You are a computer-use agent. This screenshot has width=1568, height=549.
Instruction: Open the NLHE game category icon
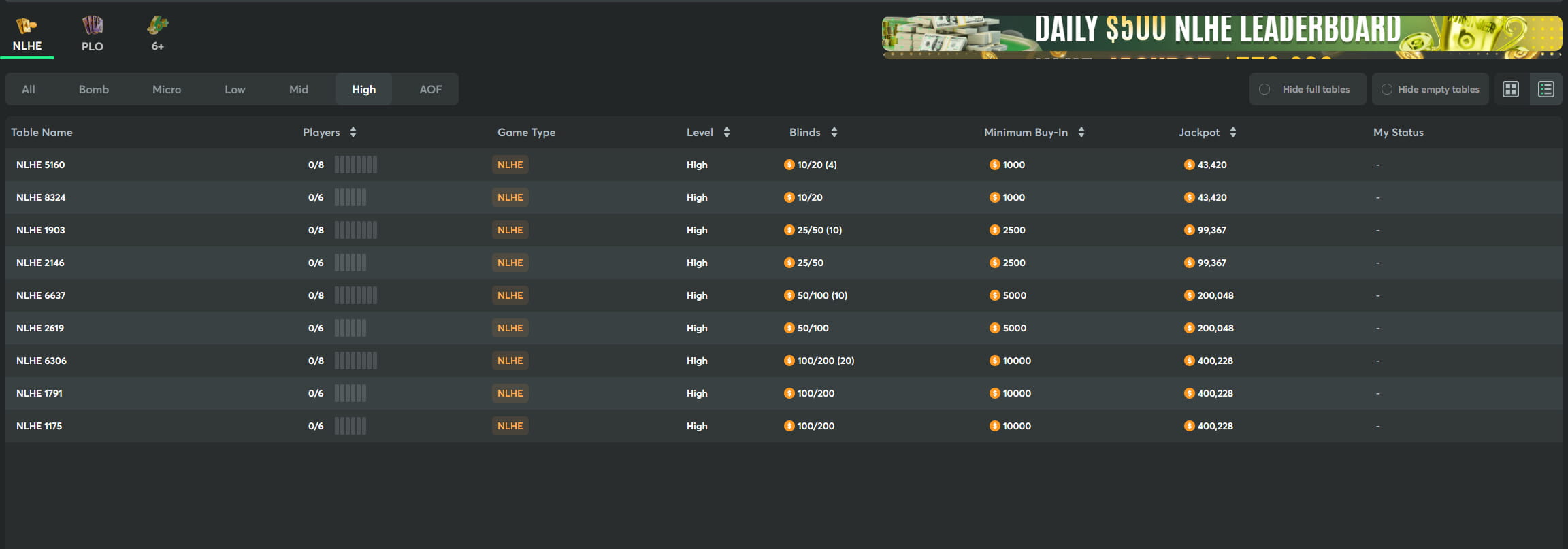(x=27, y=27)
